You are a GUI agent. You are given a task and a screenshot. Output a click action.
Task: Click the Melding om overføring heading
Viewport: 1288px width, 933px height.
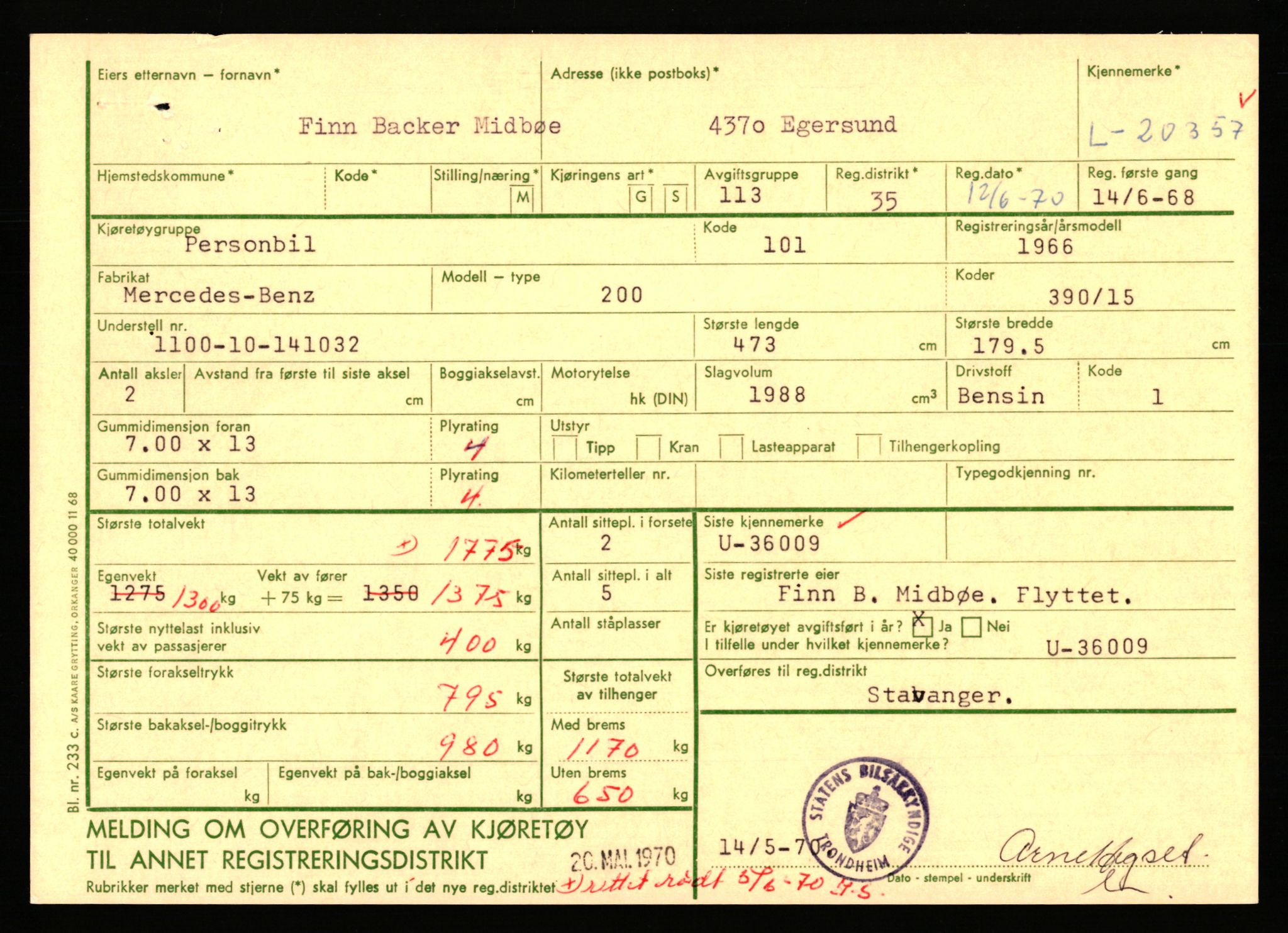tap(336, 844)
